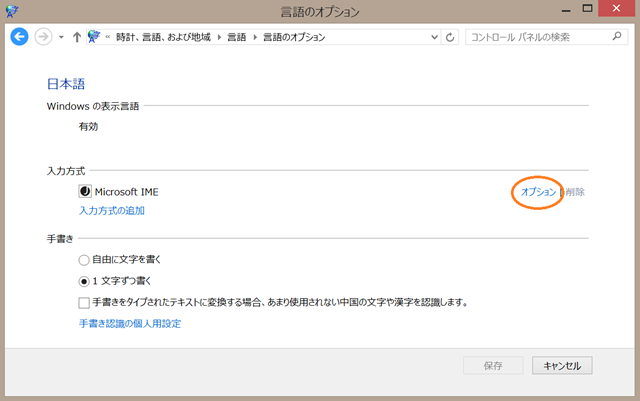Refresh the page with refresh icon

pos(450,37)
